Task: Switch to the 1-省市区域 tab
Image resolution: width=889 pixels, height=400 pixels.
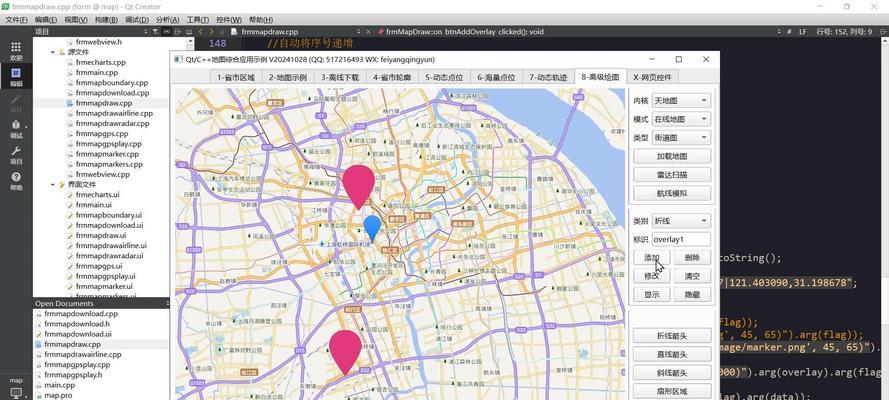Action: pyautogui.click(x=236, y=78)
